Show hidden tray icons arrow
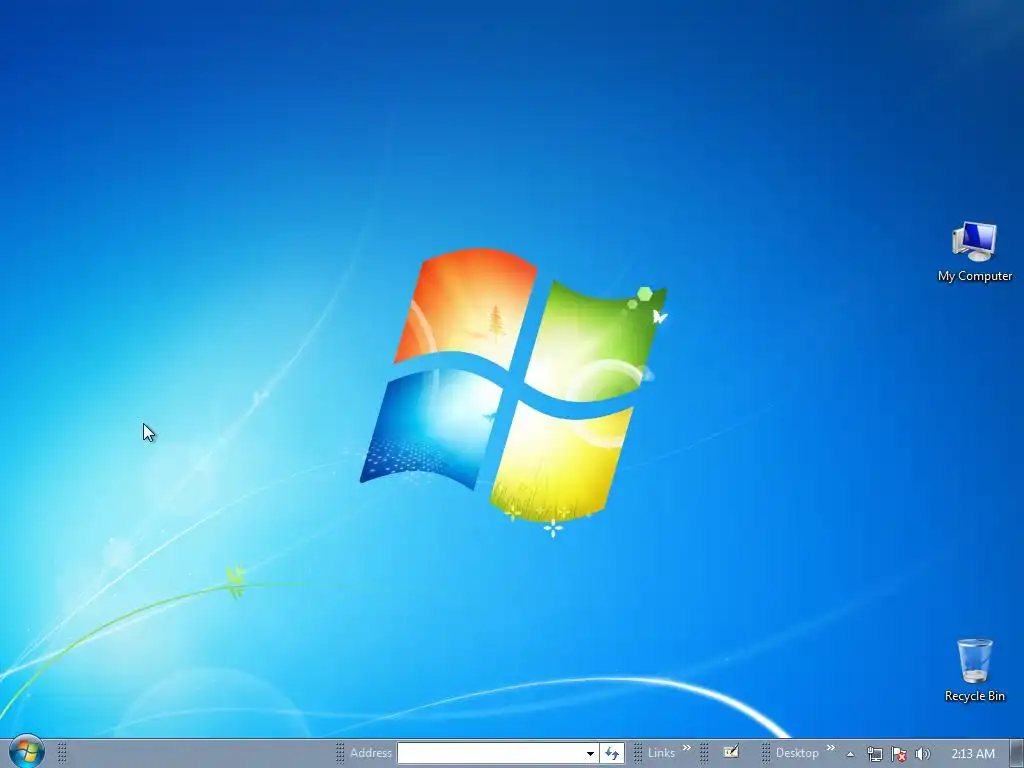Screen dimensions: 1024x768 coord(850,754)
